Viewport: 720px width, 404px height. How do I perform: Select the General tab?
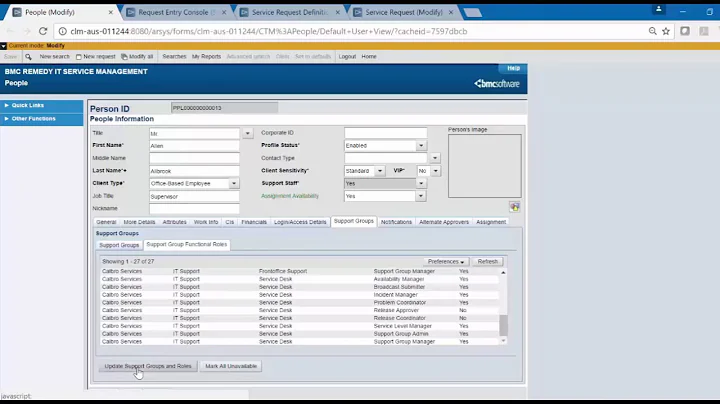(x=106, y=222)
